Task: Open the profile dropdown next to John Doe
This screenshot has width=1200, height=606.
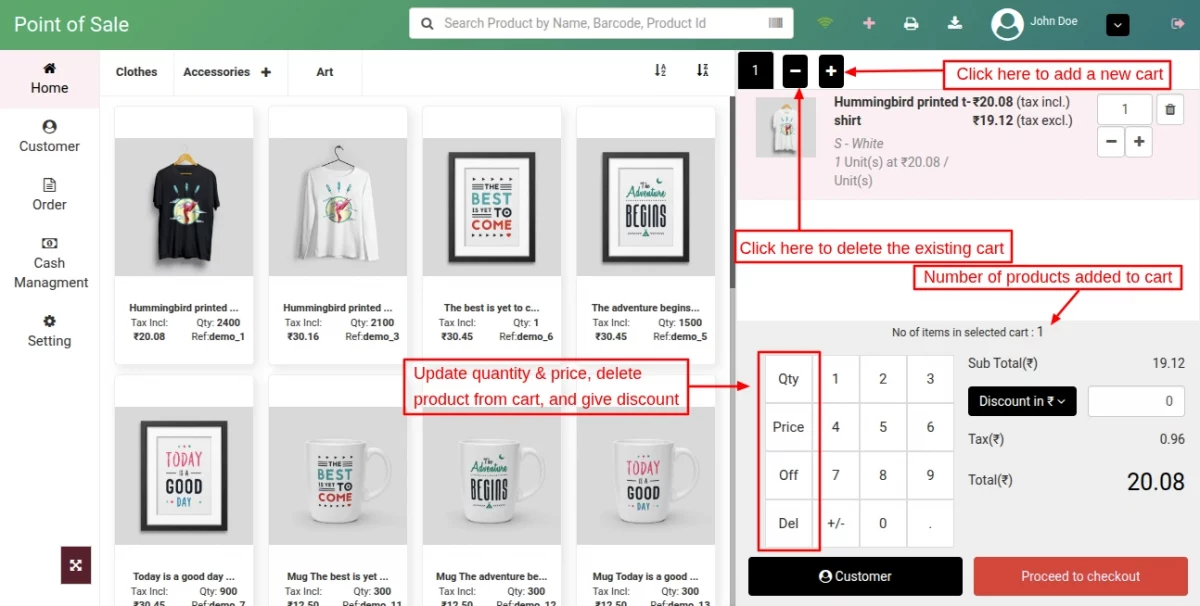Action: [1117, 24]
